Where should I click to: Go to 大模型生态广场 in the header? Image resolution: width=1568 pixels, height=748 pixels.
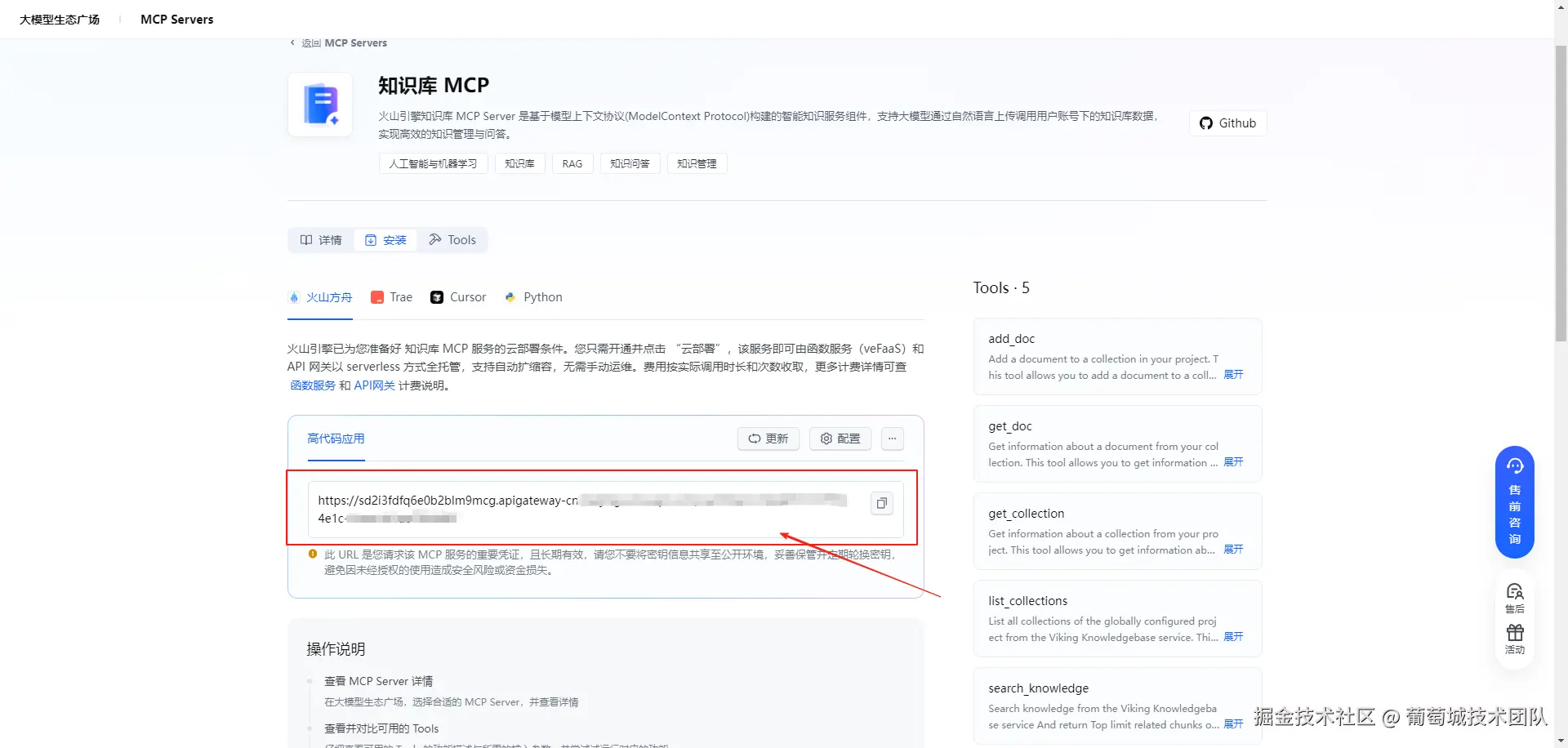60,20
